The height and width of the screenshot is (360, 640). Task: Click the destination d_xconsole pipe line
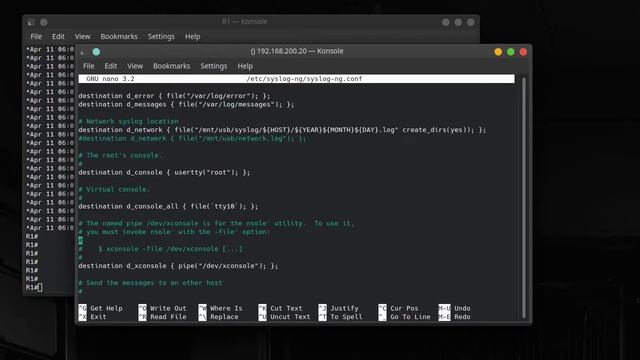[x=178, y=266]
